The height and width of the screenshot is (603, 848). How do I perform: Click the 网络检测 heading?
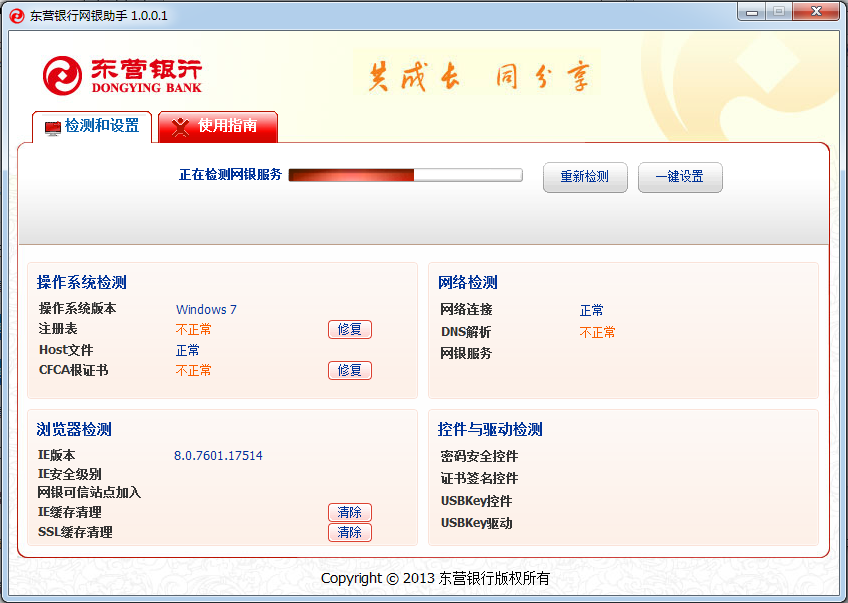(468, 282)
